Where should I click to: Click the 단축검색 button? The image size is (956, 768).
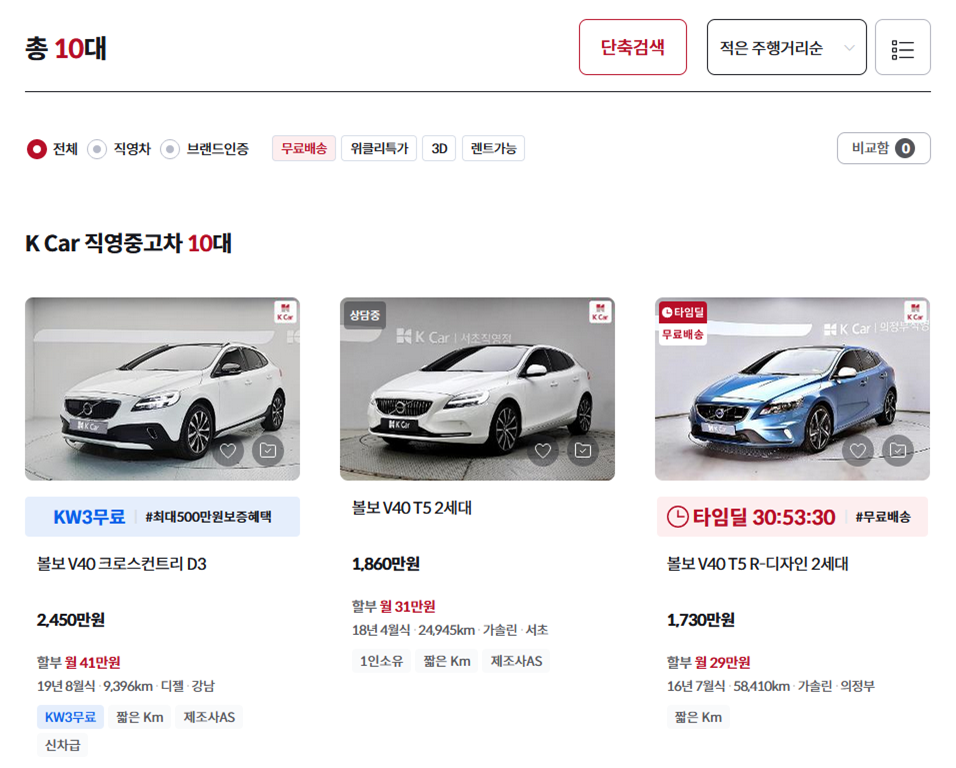(633, 48)
